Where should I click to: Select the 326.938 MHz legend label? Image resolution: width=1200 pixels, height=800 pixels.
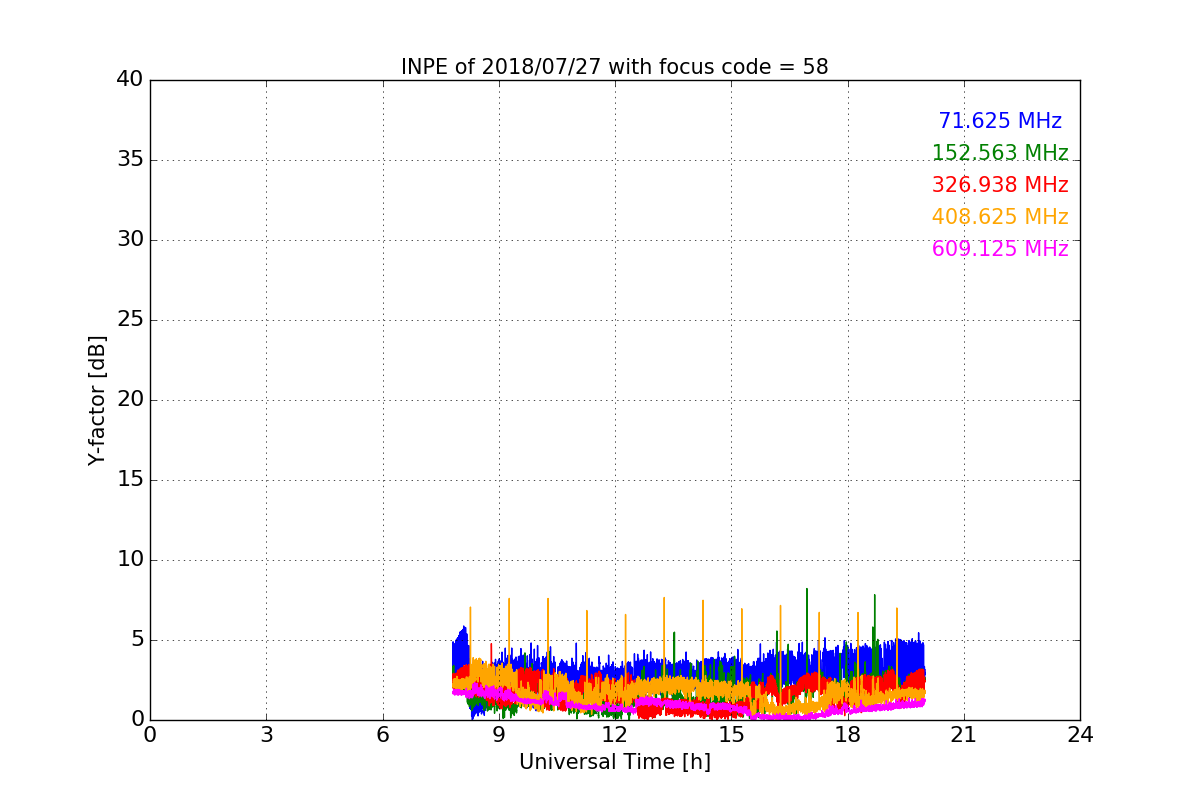1000,185
